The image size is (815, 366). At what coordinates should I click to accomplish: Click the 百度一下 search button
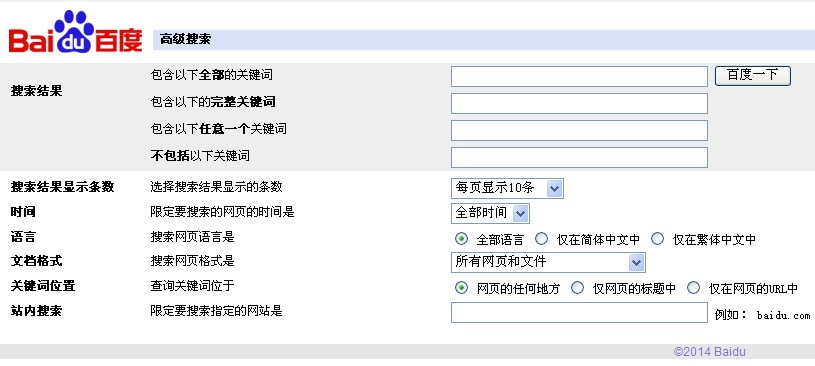tap(753, 75)
